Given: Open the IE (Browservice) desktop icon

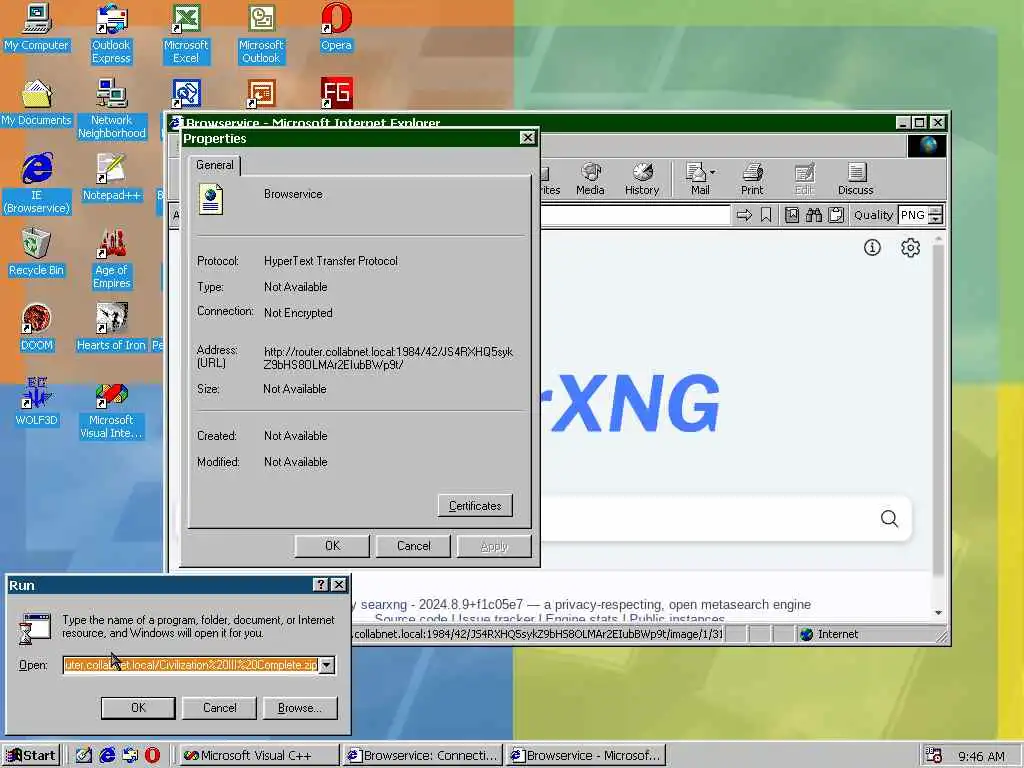Looking at the screenshot, I should point(37,184).
